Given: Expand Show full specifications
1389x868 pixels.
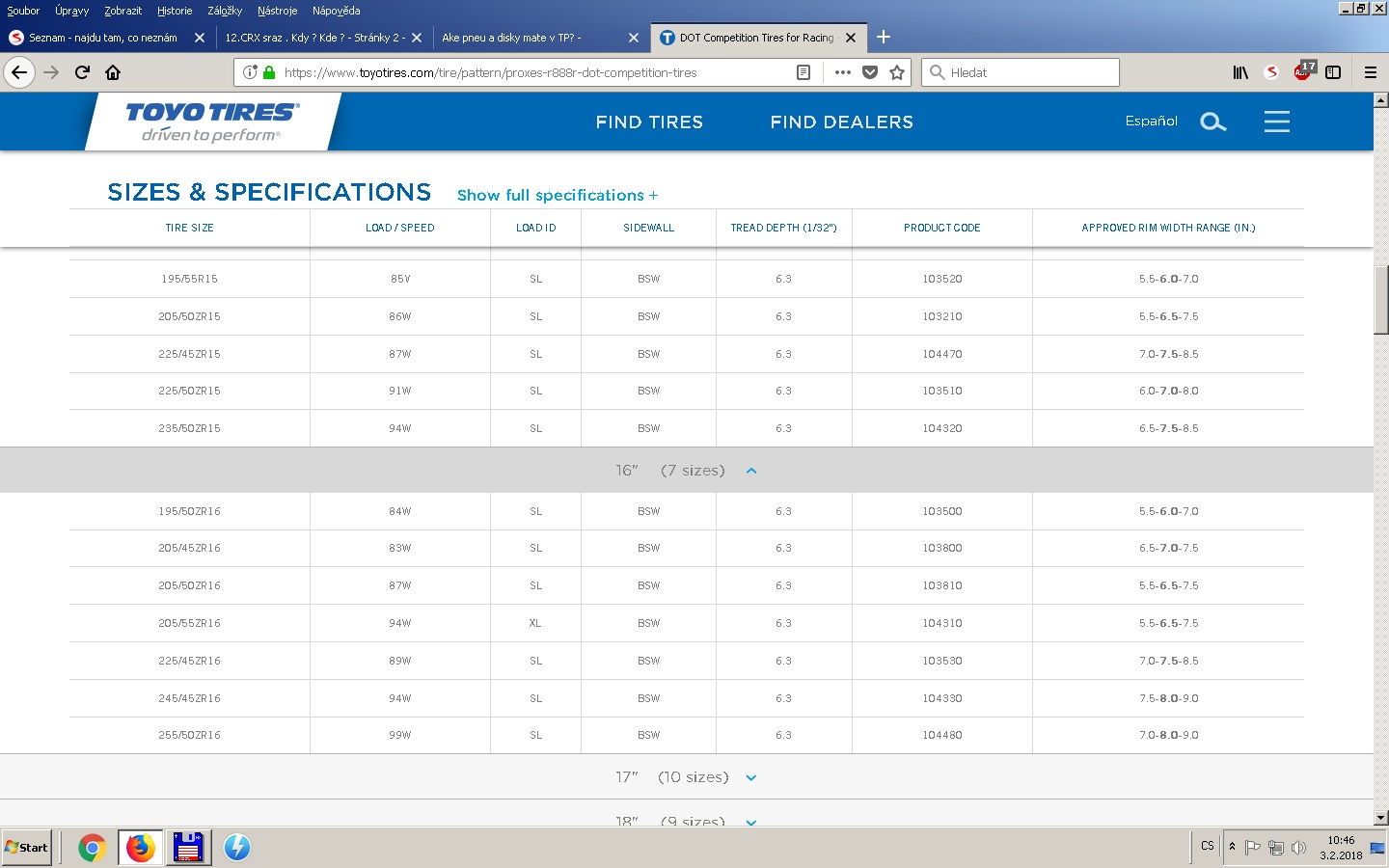Looking at the screenshot, I should [558, 195].
